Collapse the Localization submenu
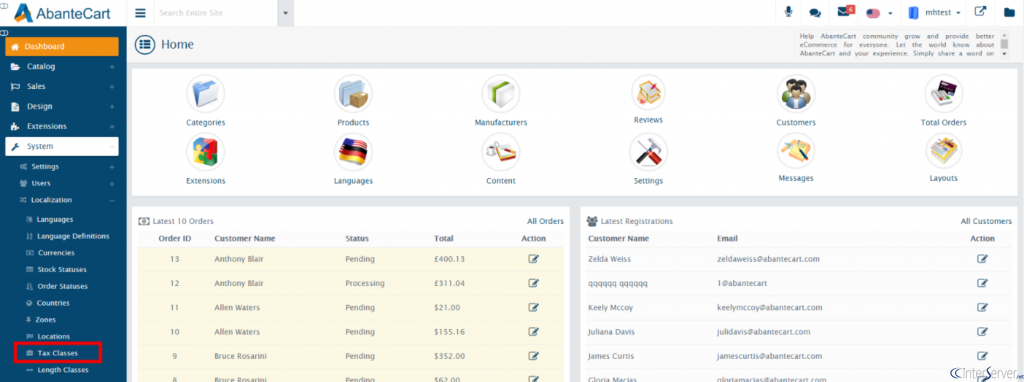The width and height of the screenshot is (1024, 382). pyautogui.click(x=66, y=200)
